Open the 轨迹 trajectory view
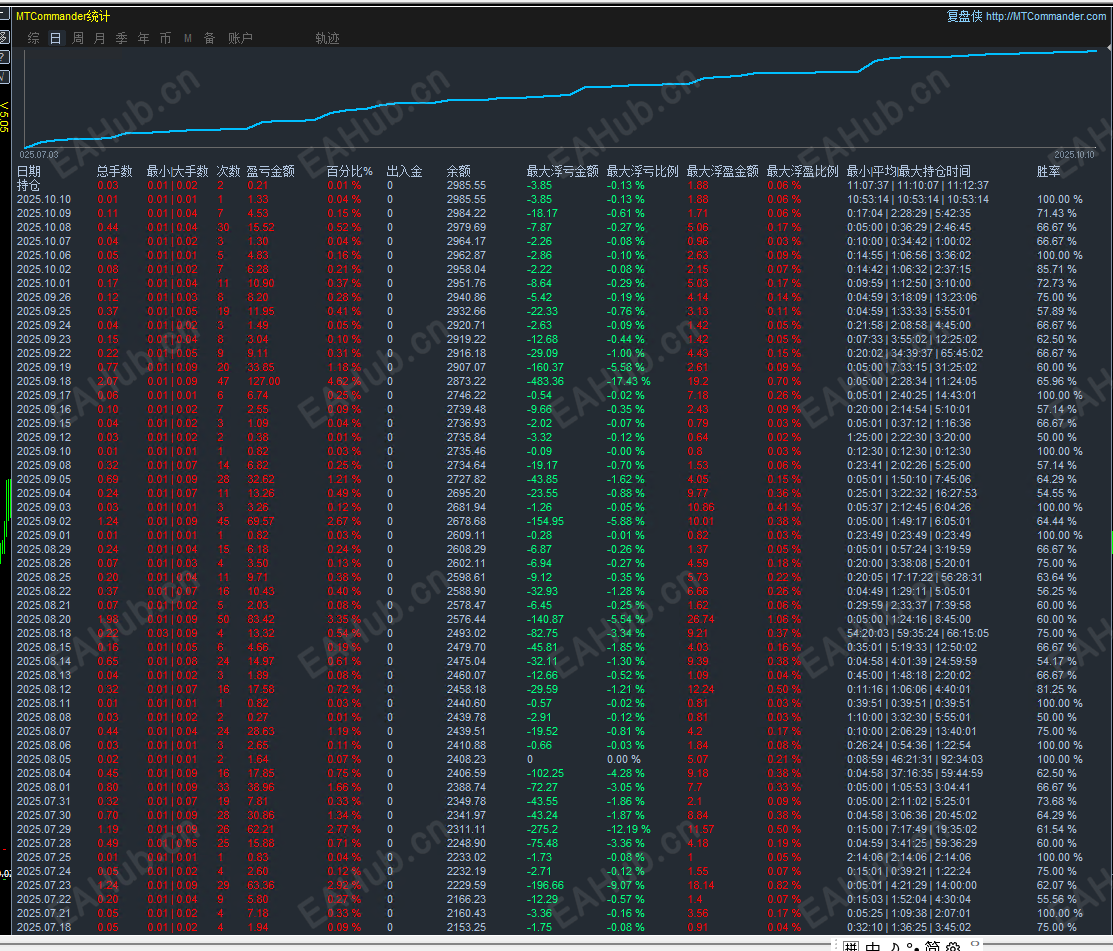The height and width of the screenshot is (951, 1113). pos(327,38)
